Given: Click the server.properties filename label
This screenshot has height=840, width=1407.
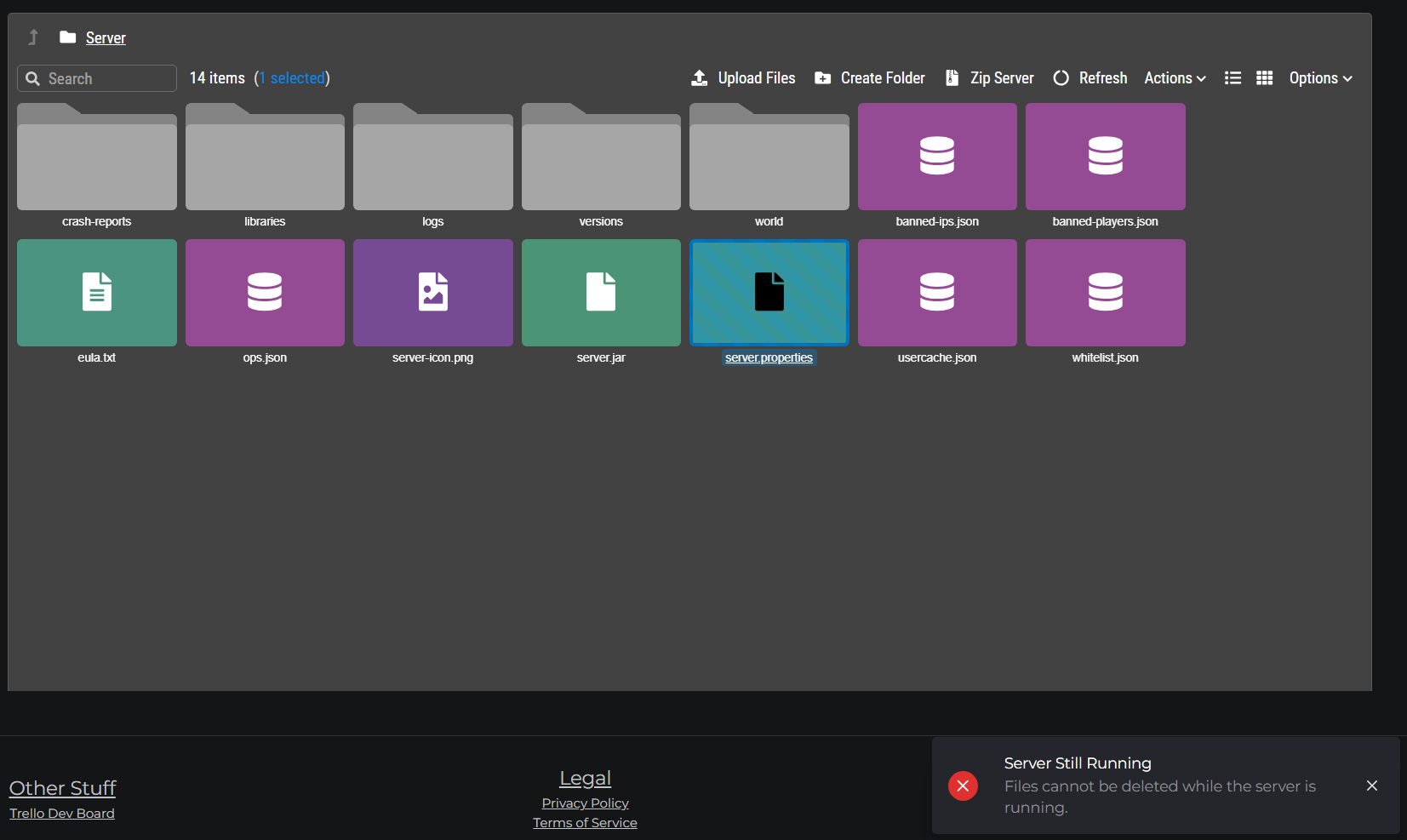Looking at the screenshot, I should click(x=769, y=357).
